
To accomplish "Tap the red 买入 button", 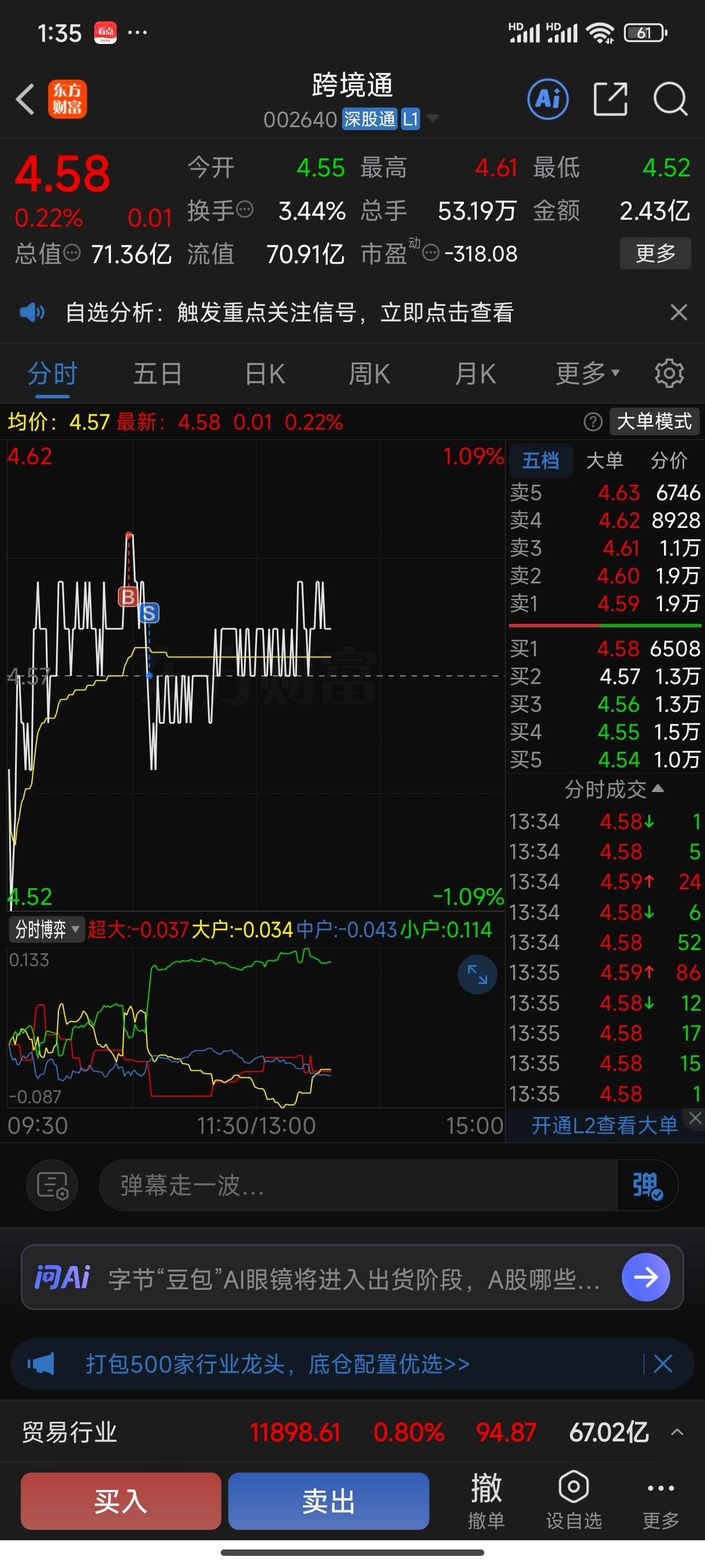I will (120, 1500).
